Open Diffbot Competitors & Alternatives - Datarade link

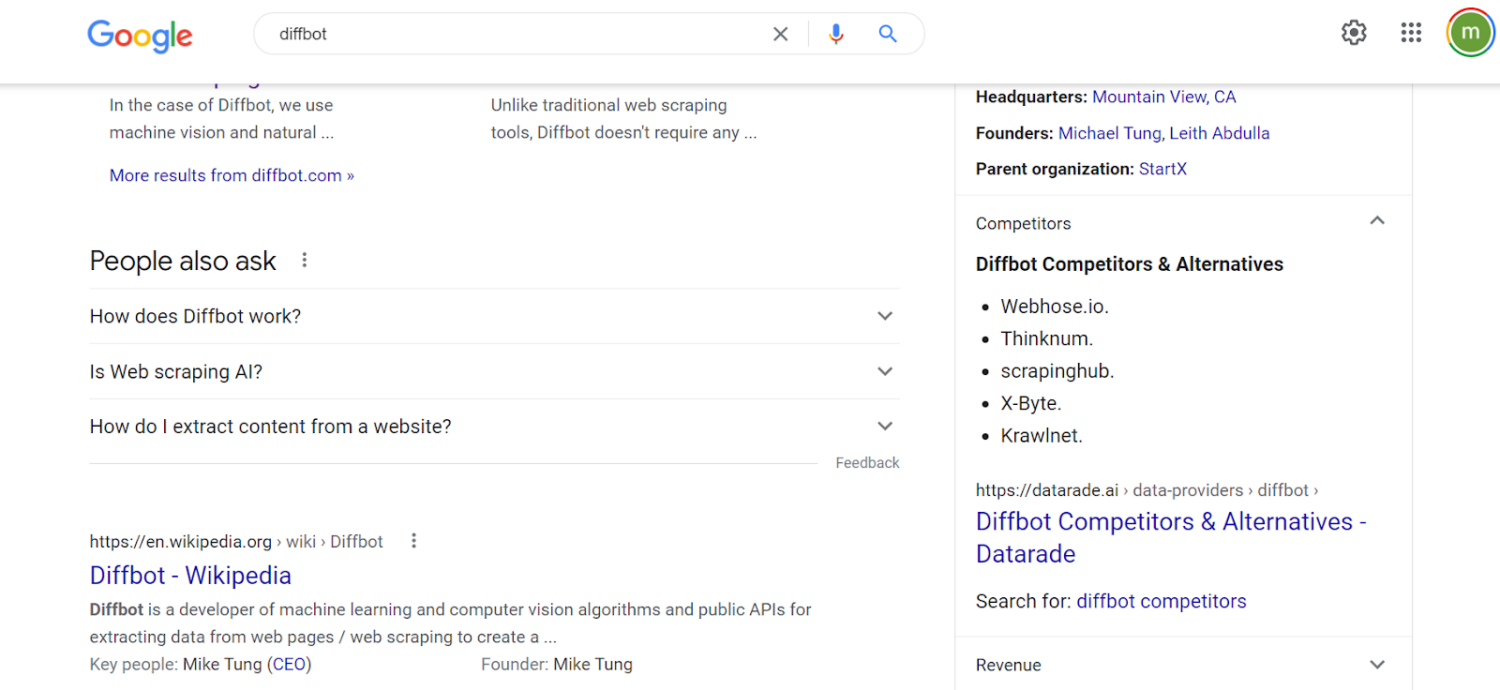(x=1171, y=538)
